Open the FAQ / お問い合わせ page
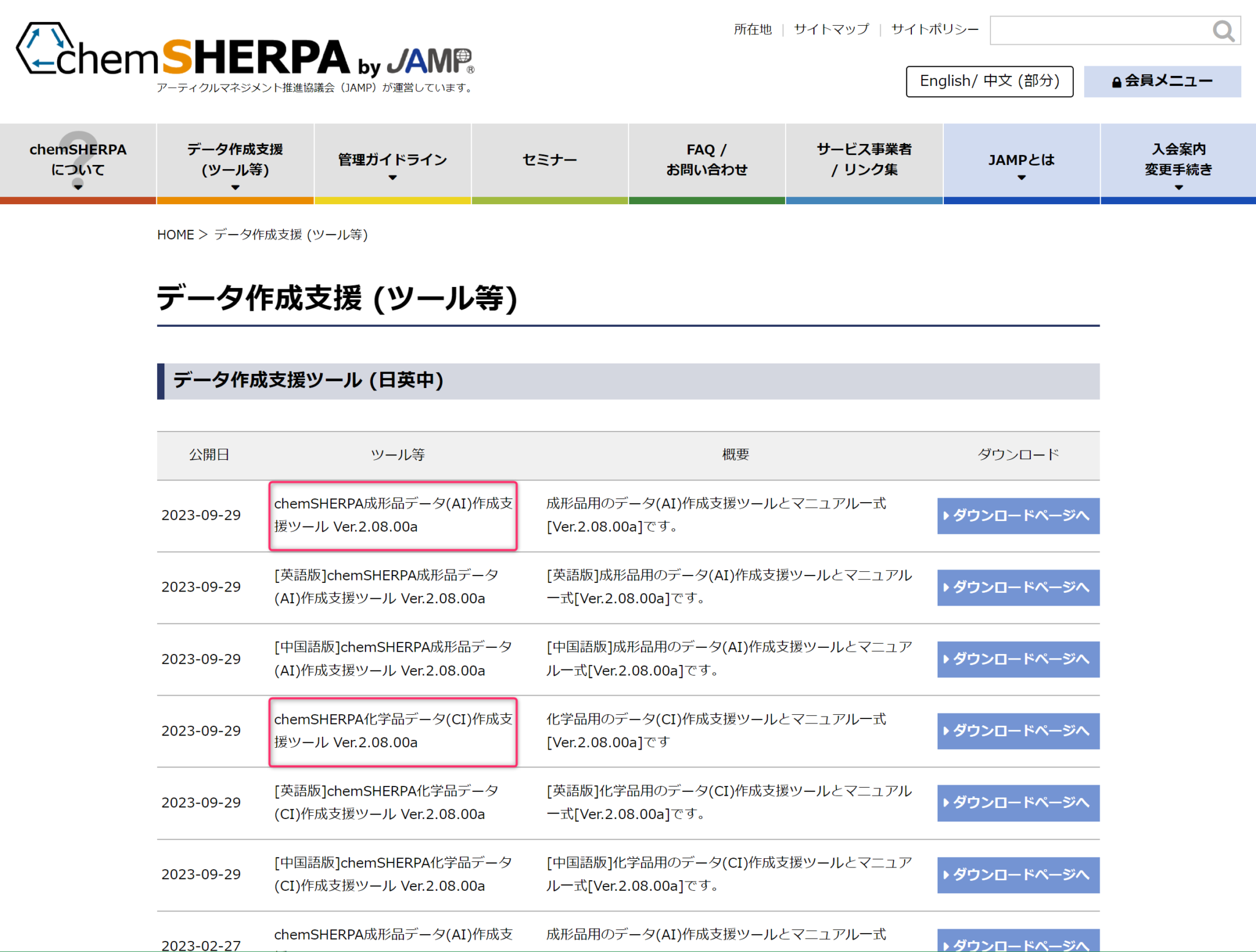The height and width of the screenshot is (952, 1256). (x=706, y=159)
